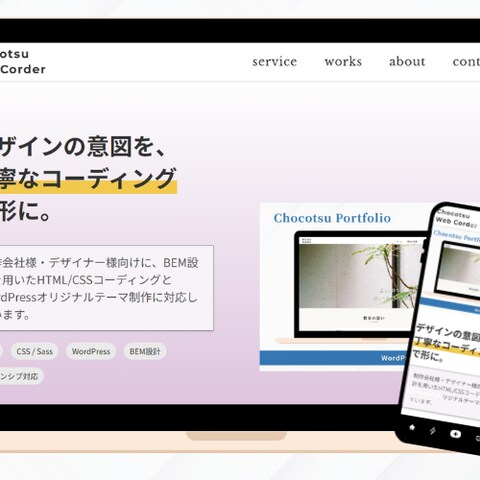The image size is (480, 480).
Task: Open the service navigation link
Action: [x=274, y=62]
